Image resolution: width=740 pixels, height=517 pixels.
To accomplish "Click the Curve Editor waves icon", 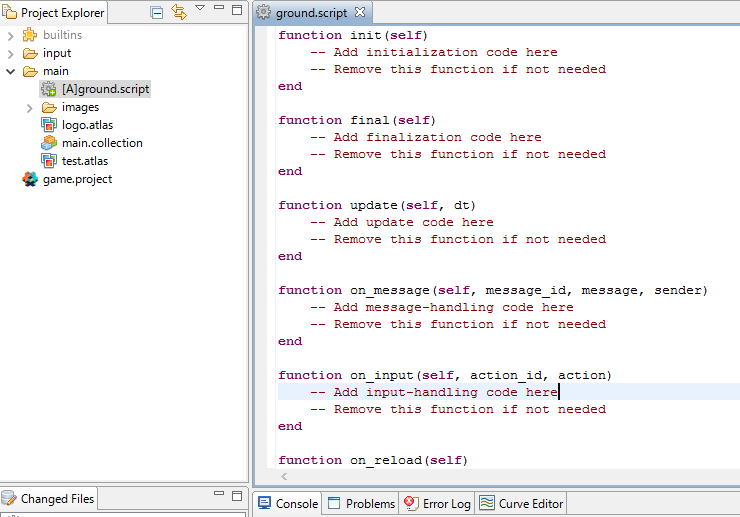I will pos(487,503).
